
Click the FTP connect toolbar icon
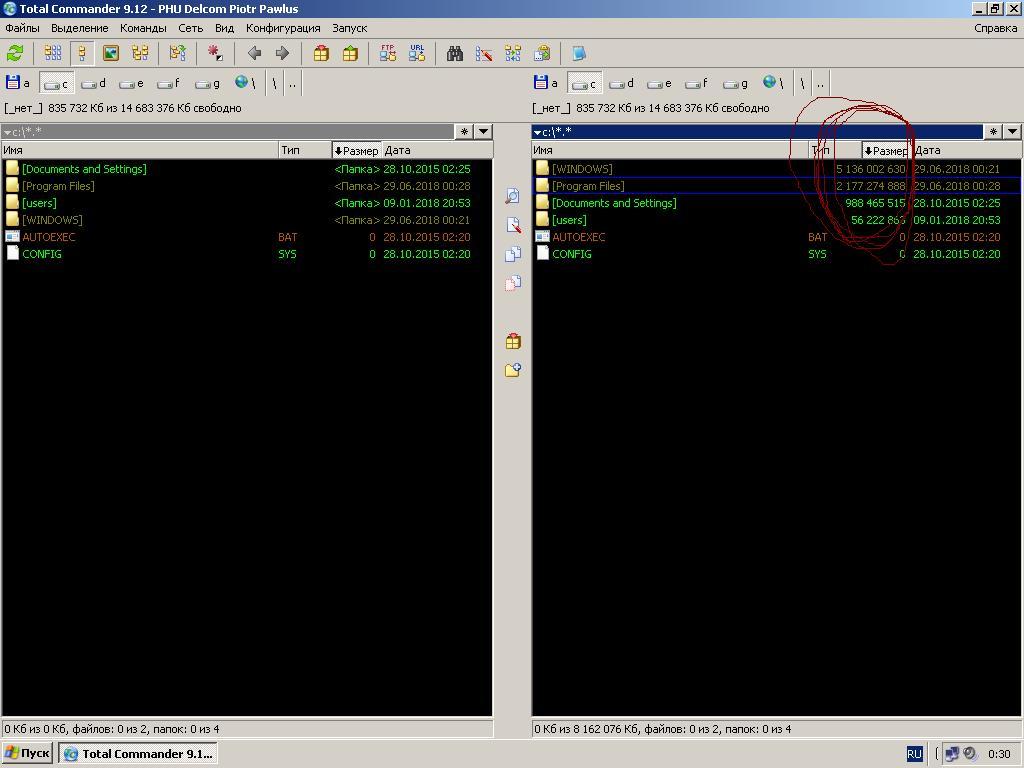point(388,54)
